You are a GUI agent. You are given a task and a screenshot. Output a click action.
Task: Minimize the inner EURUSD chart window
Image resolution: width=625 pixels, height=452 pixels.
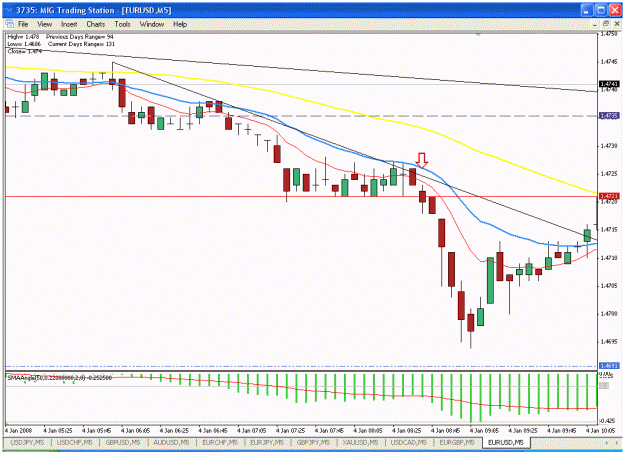coord(595,24)
